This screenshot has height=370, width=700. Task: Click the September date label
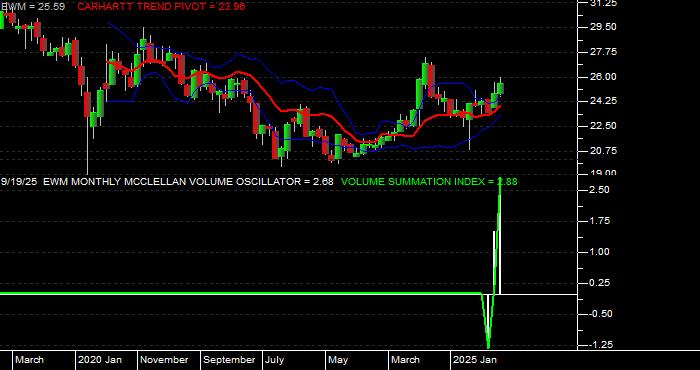point(229,360)
